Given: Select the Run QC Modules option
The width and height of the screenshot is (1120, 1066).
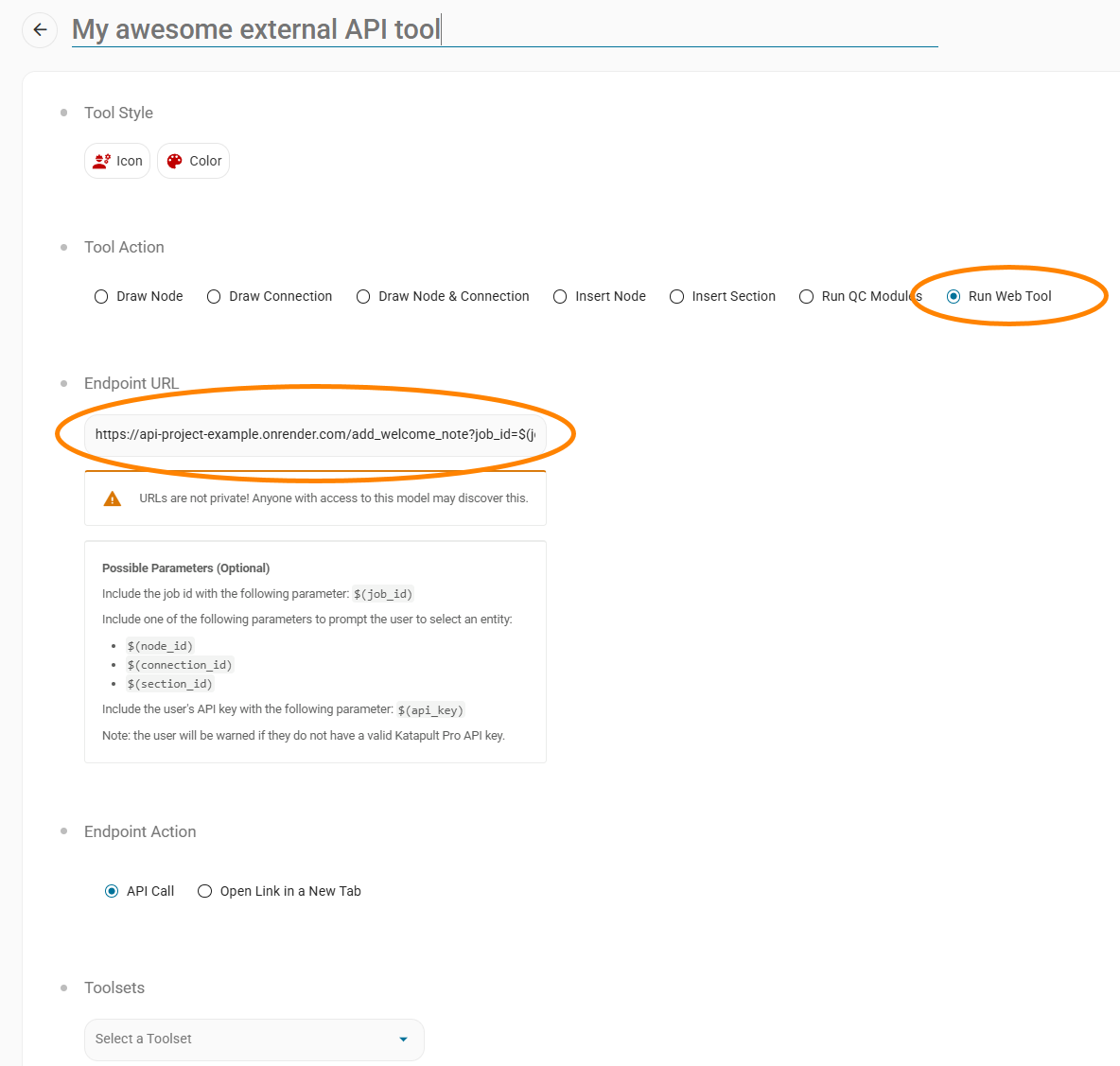Looking at the screenshot, I should pos(806,297).
